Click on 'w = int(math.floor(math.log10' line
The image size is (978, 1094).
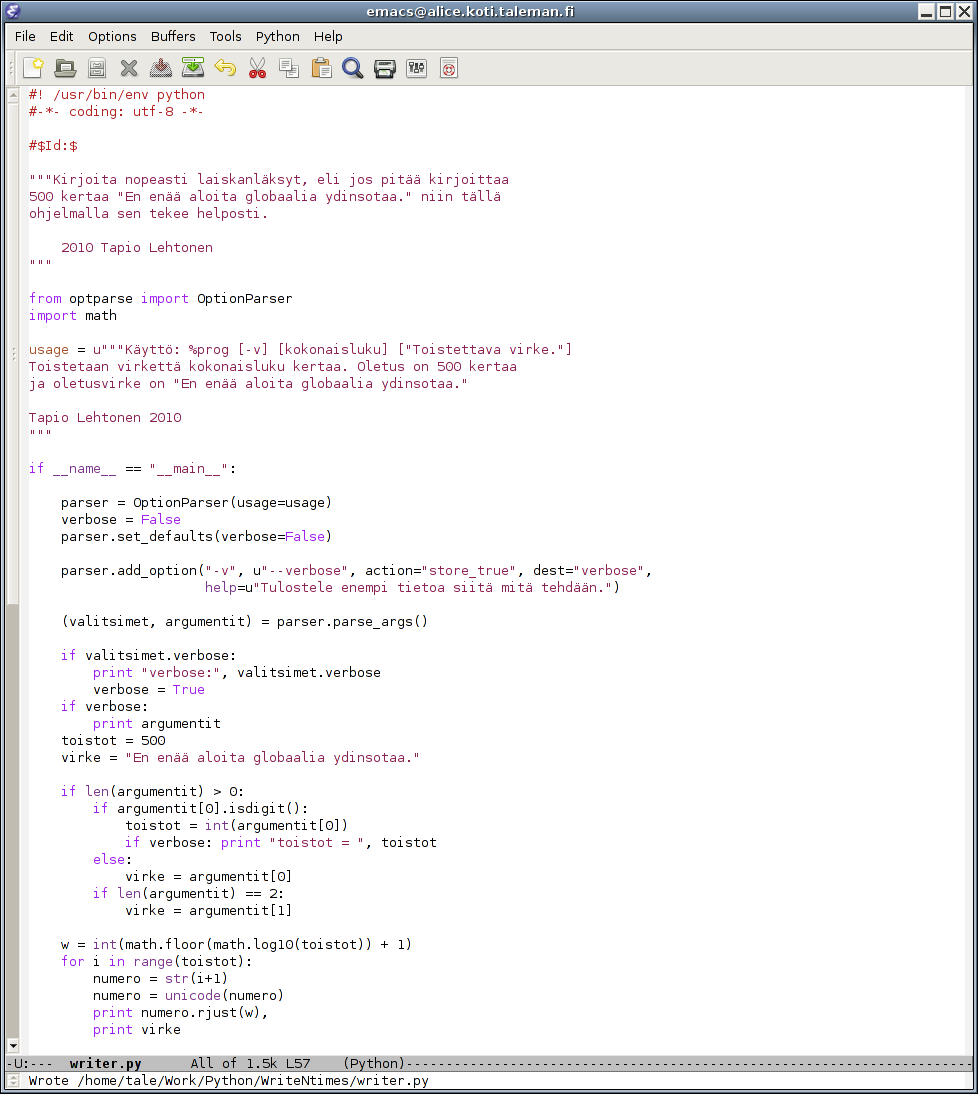(236, 945)
